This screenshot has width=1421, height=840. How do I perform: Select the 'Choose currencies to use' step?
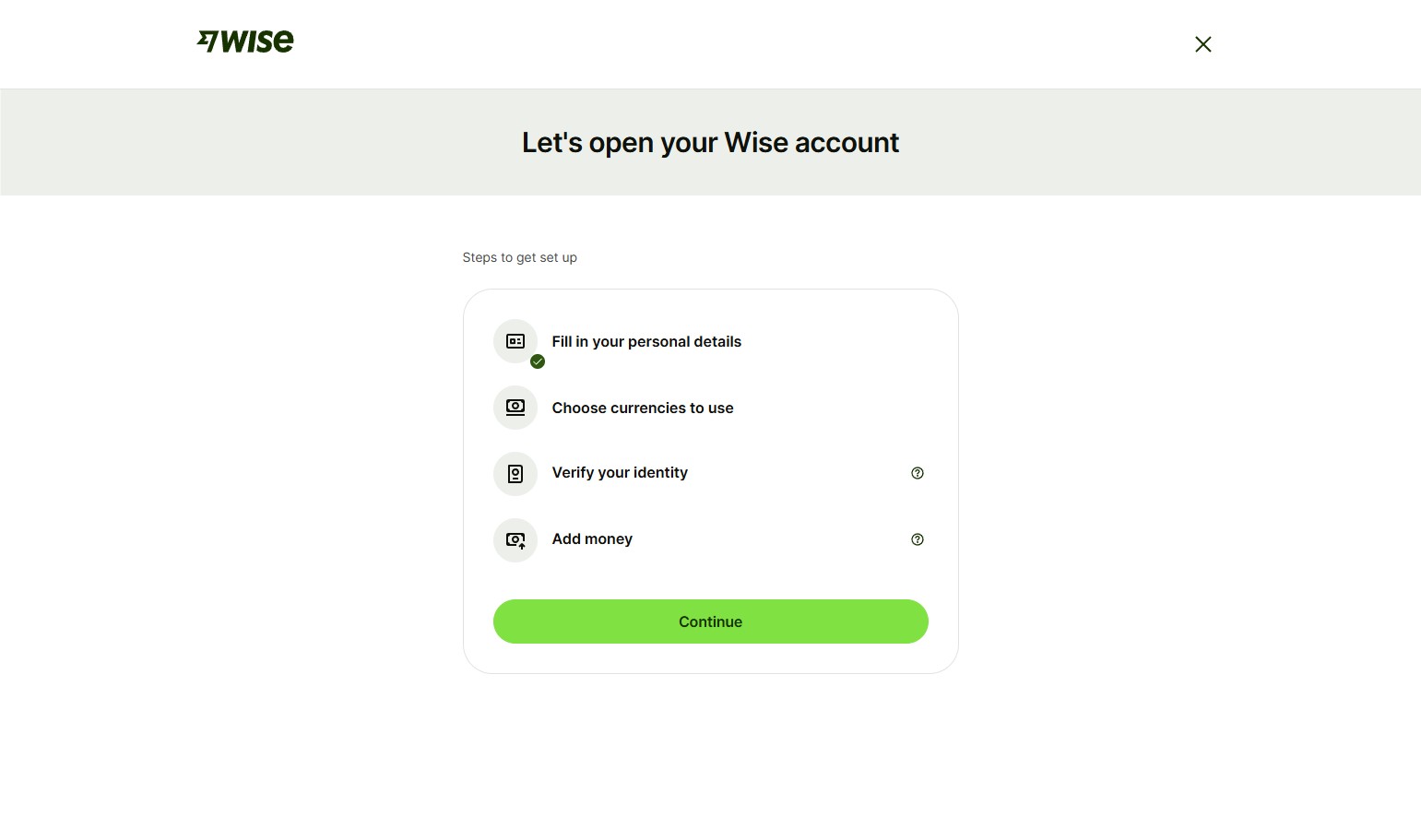click(643, 408)
